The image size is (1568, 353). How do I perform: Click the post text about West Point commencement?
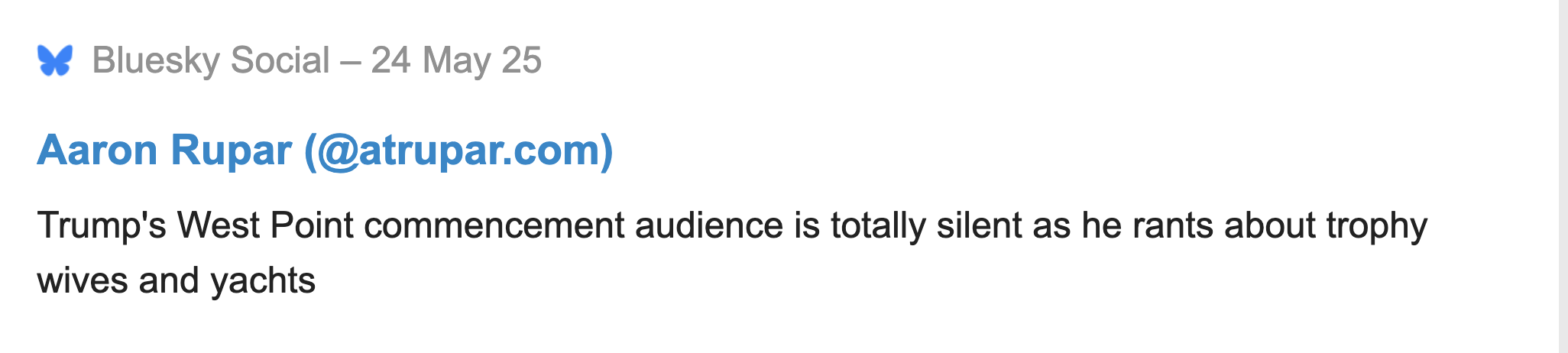pyautogui.click(x=732, y=253)
